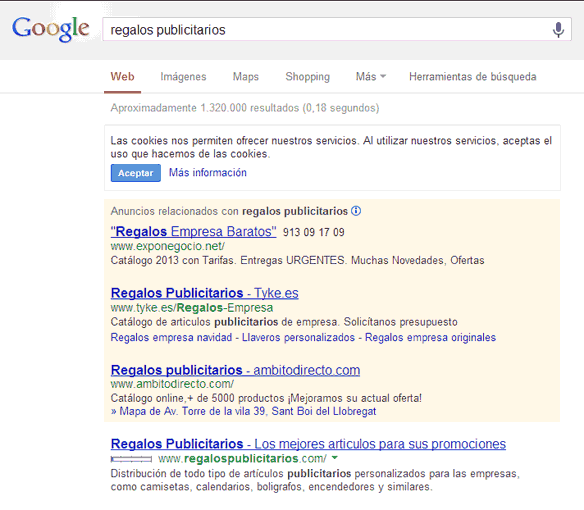Screen dimensions: 584x510
Task: Click www.regalospublicitarios.com/ URL text
Action: pos(242,458)
